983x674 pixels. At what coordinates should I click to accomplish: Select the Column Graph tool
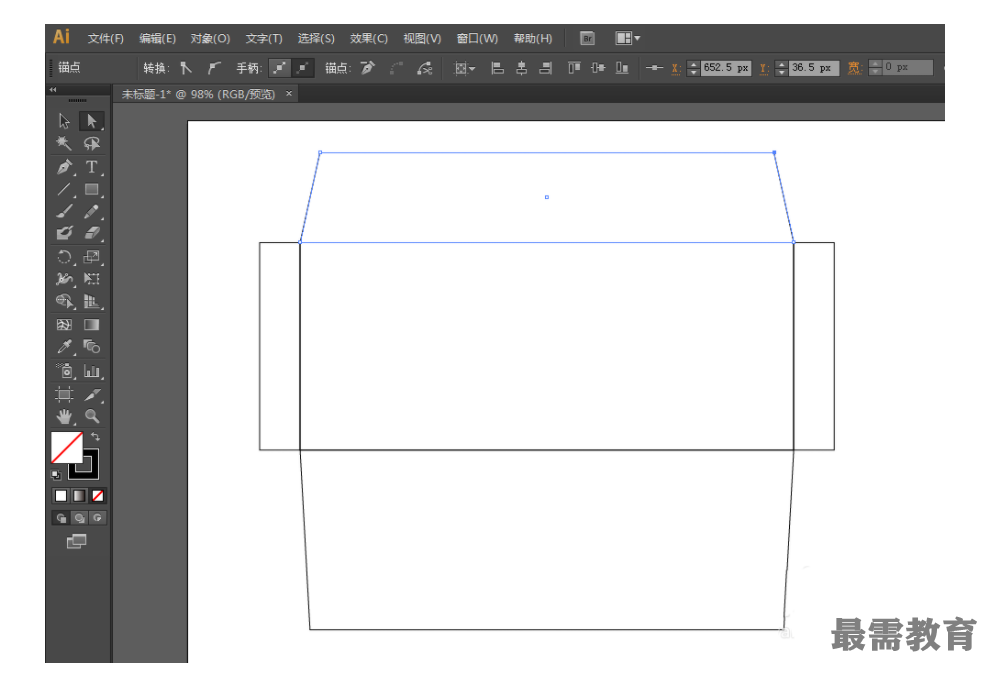pyautogui.click(x=92, y=371)
